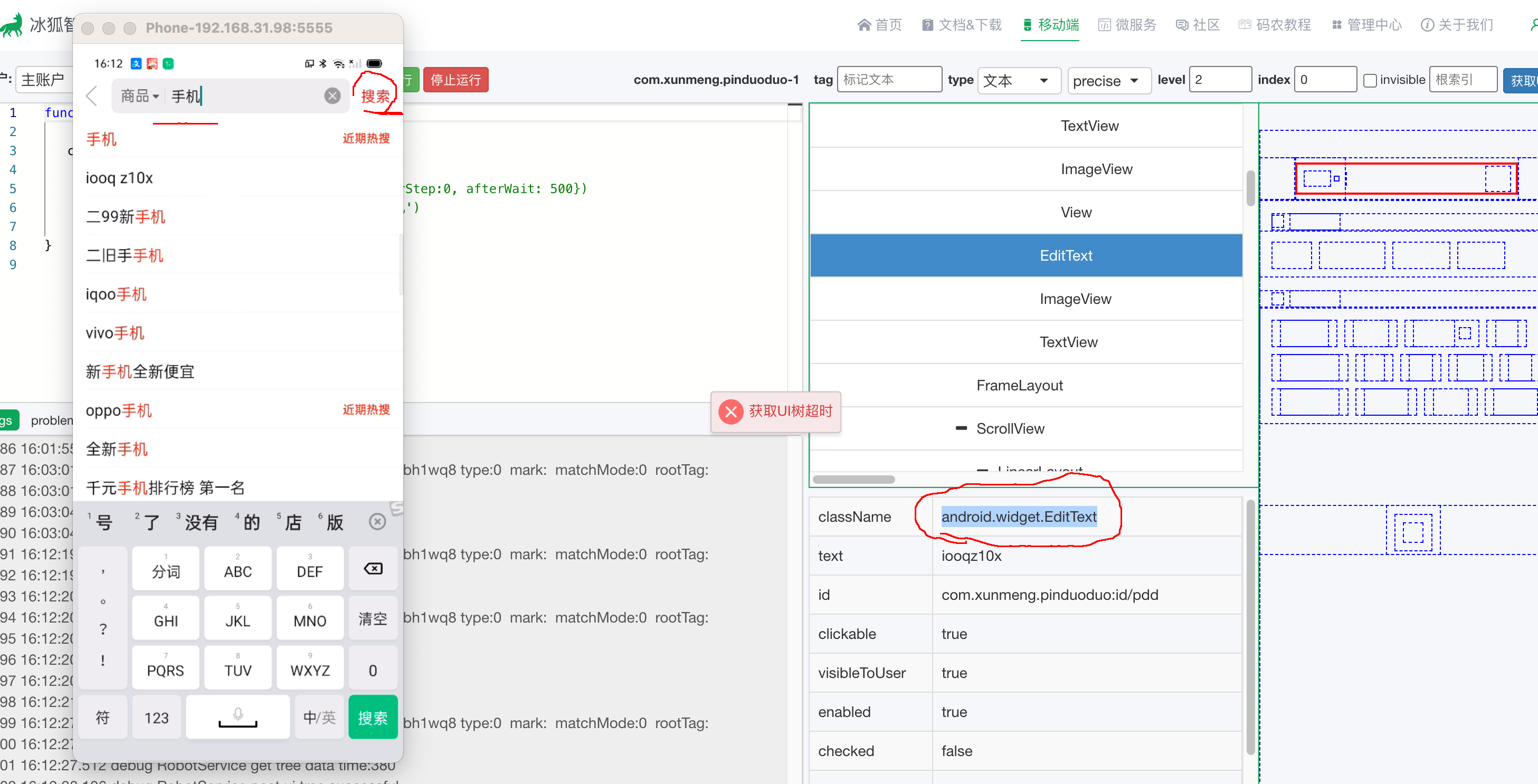
Task: Open the 社区 nav item
Action: [x=1198, y=24]
